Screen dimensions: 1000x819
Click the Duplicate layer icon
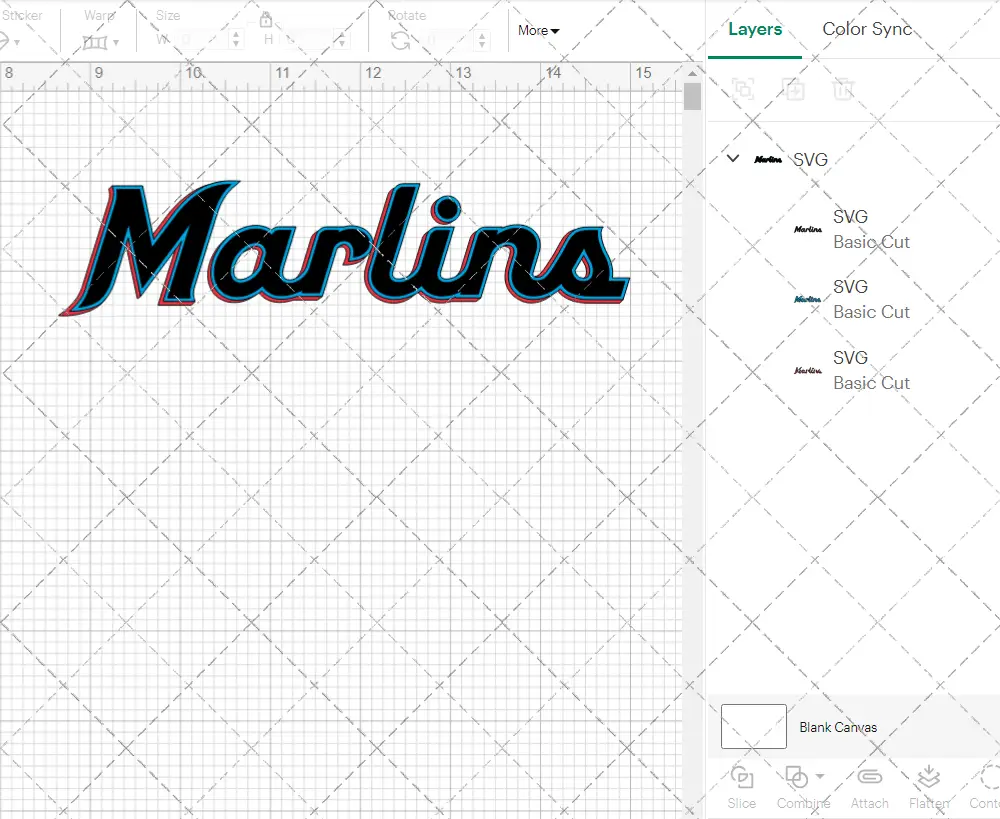point(794,89)
